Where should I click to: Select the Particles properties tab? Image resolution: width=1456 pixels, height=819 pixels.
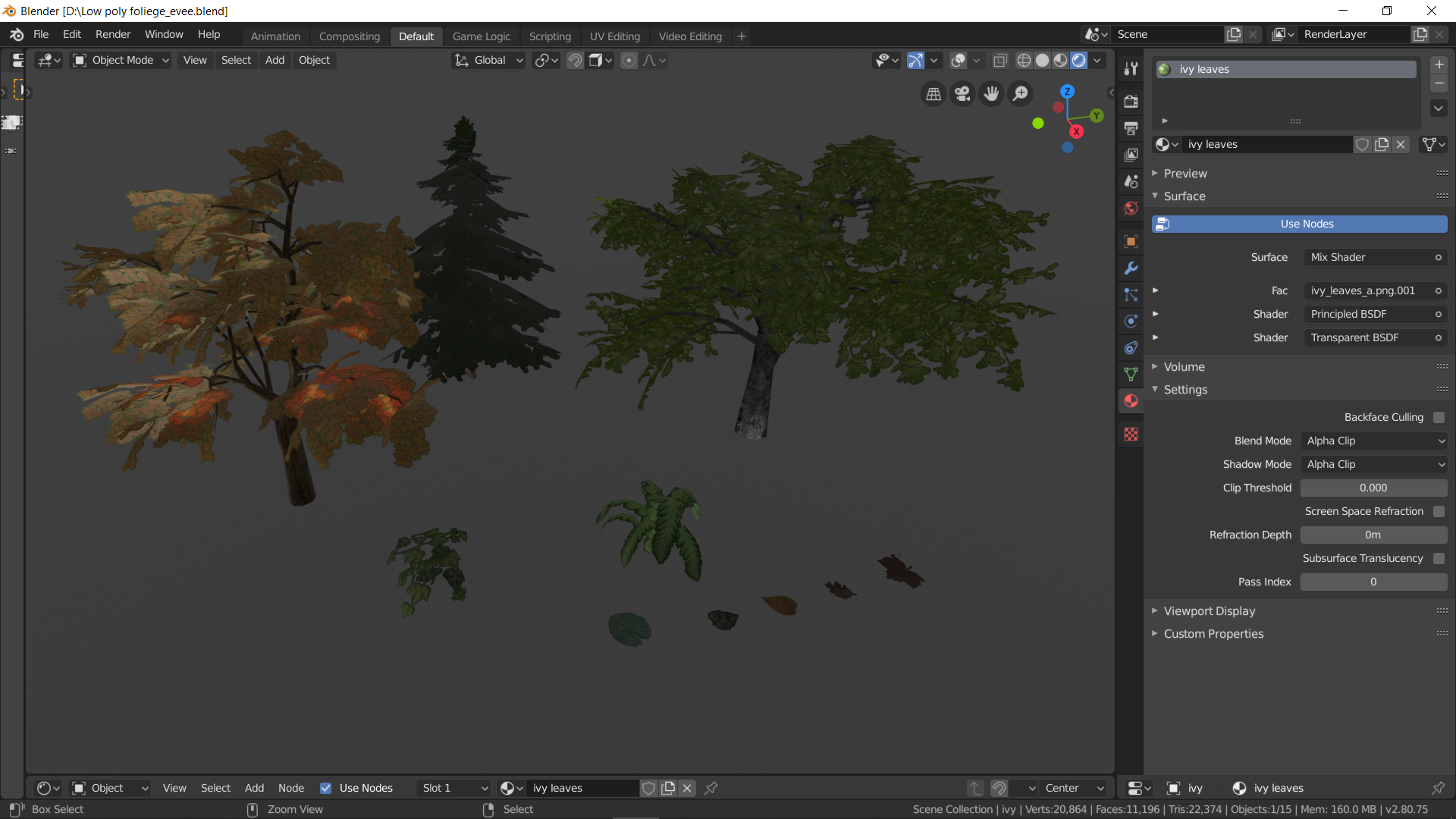tap(1131, 294)
